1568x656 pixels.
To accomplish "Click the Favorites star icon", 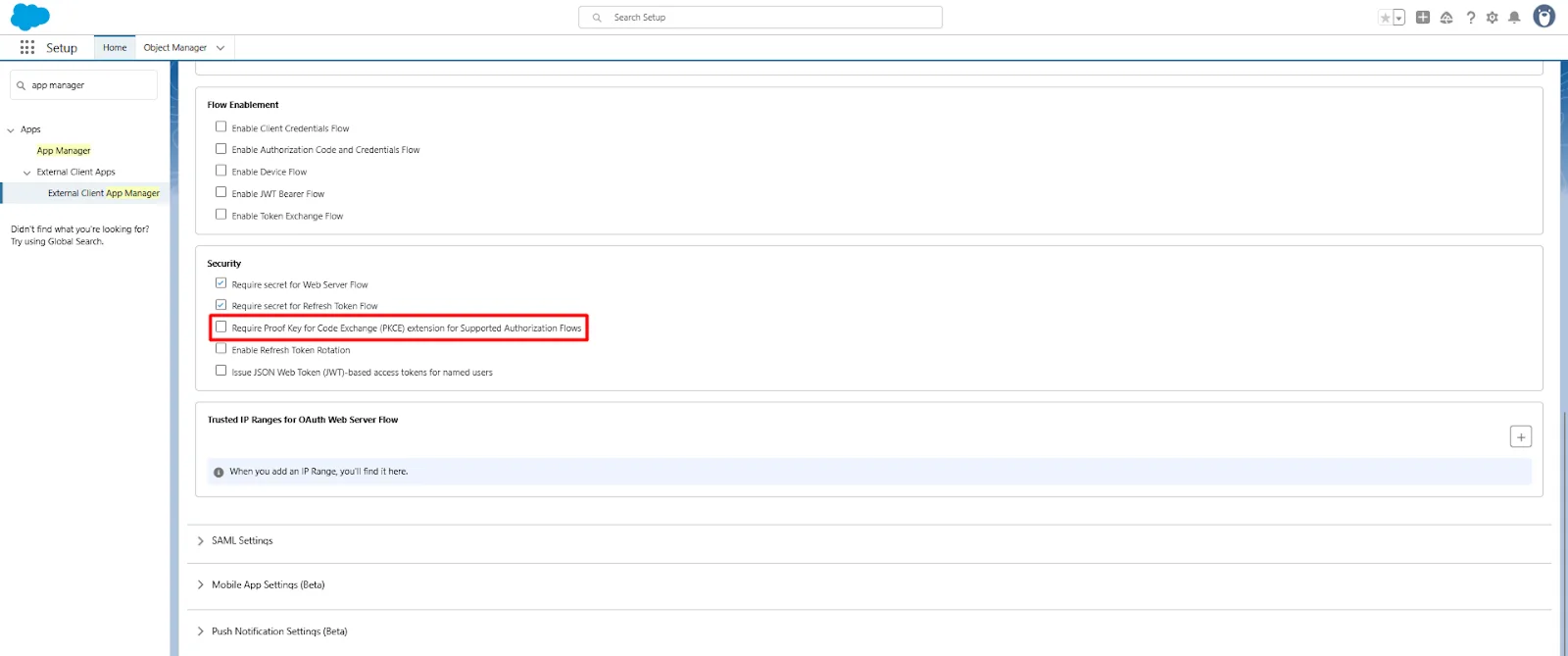I will pyautogui.click(x=1385, y=18).
